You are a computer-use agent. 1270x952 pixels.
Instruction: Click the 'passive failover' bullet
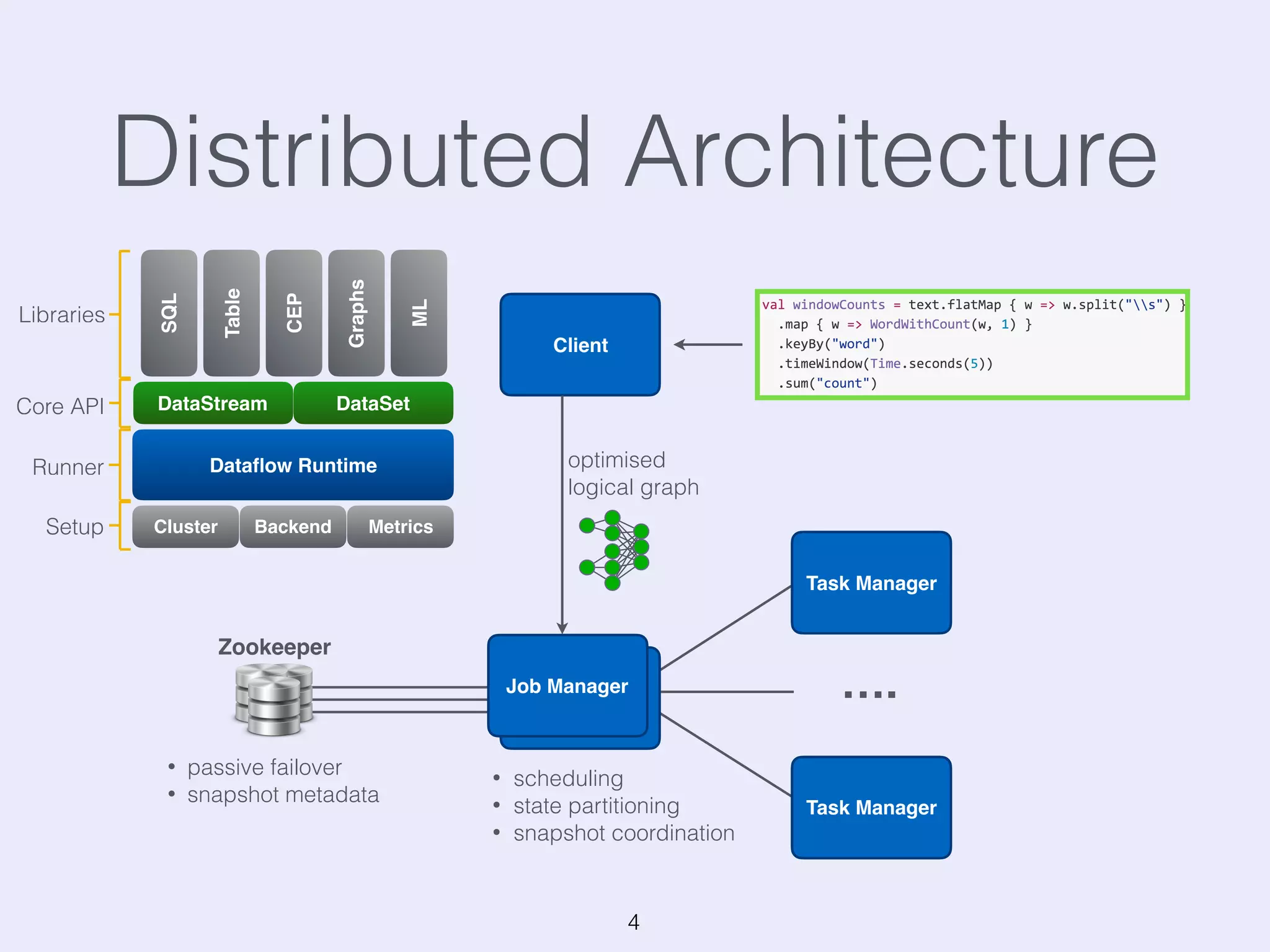[x=264, y=767]
